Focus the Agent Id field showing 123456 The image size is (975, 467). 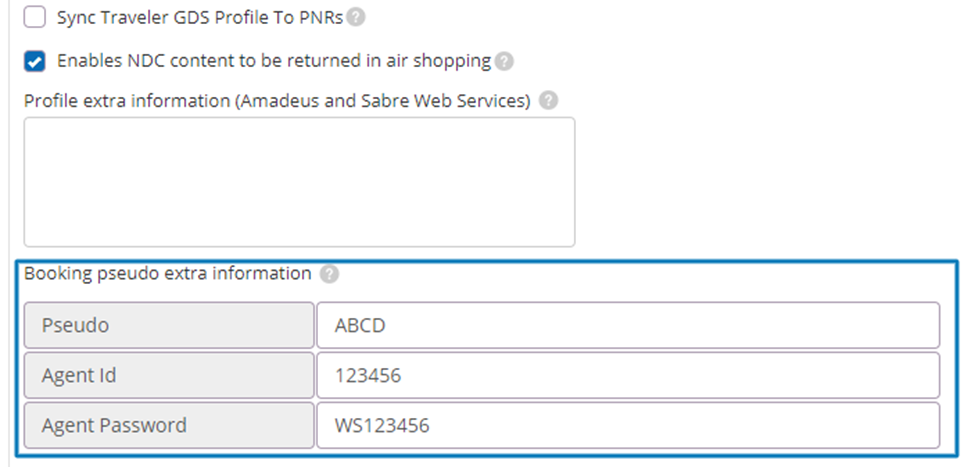pos(628,375)
